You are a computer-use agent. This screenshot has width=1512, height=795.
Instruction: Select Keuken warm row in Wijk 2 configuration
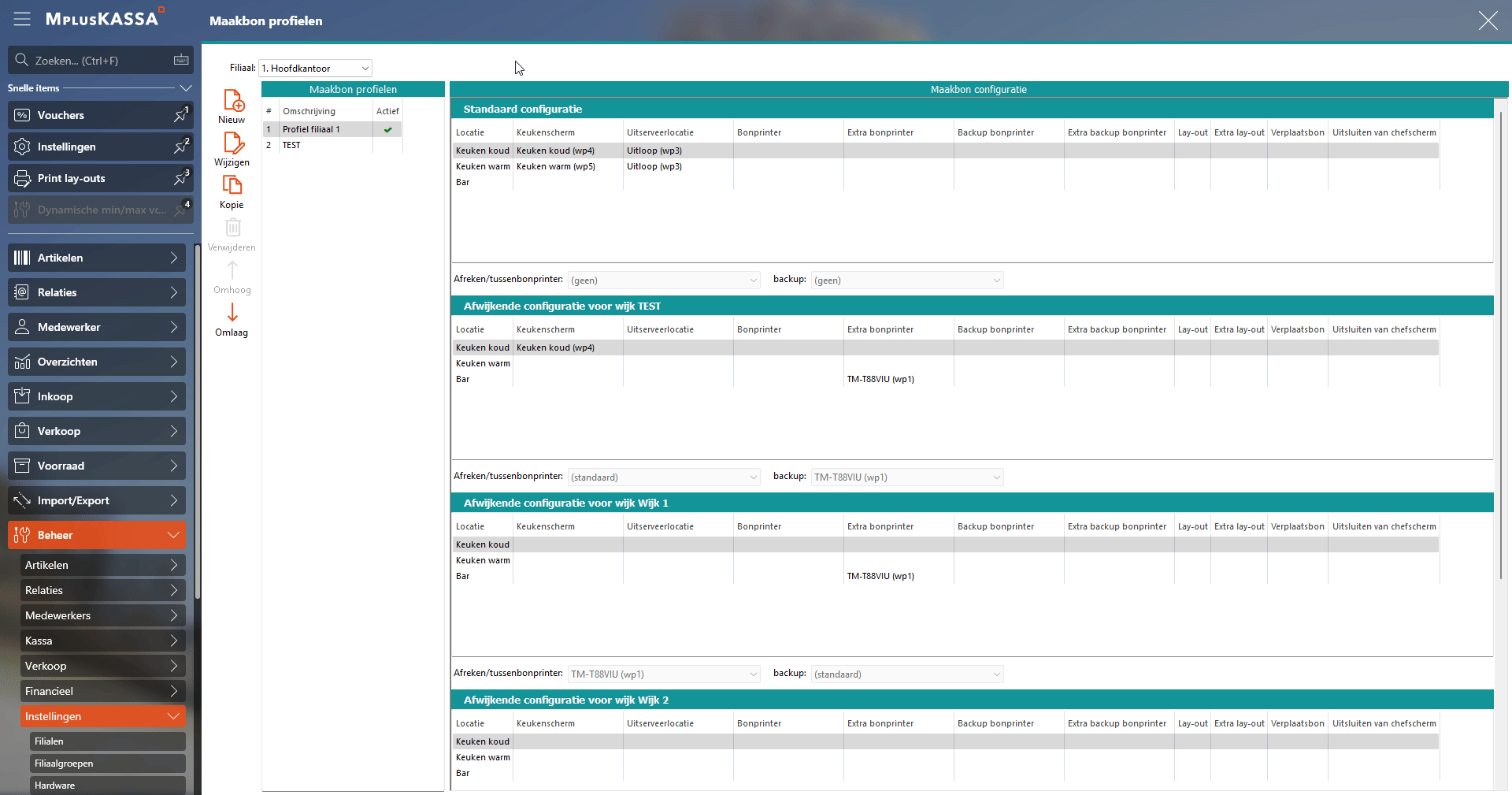click(x=946, y=757)
